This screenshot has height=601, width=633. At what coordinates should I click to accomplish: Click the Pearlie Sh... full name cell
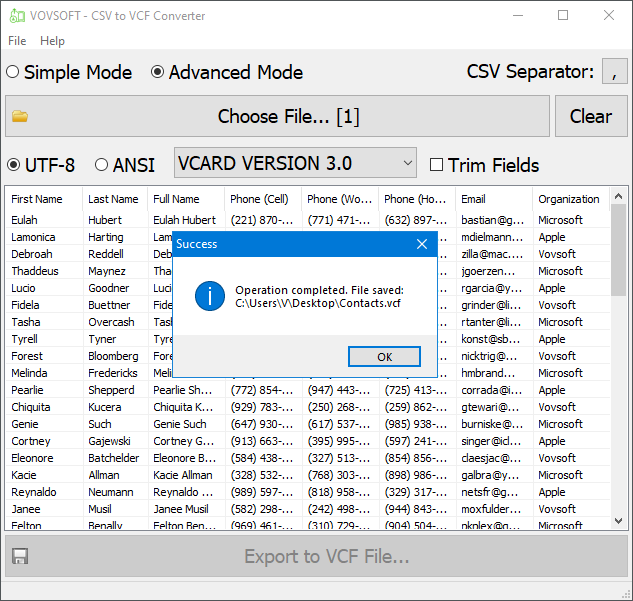(182, 390)
